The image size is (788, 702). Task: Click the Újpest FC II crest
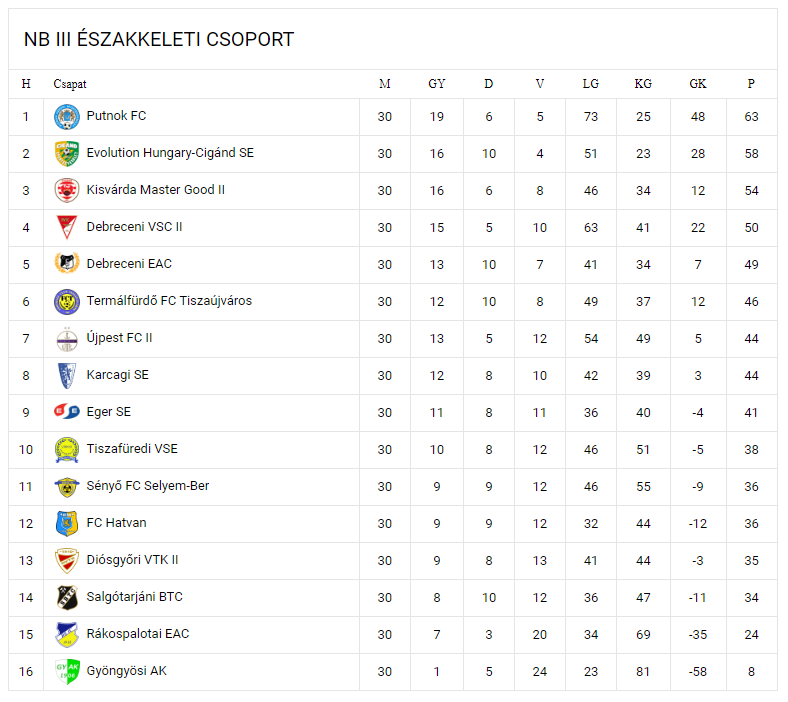[67, 338]
